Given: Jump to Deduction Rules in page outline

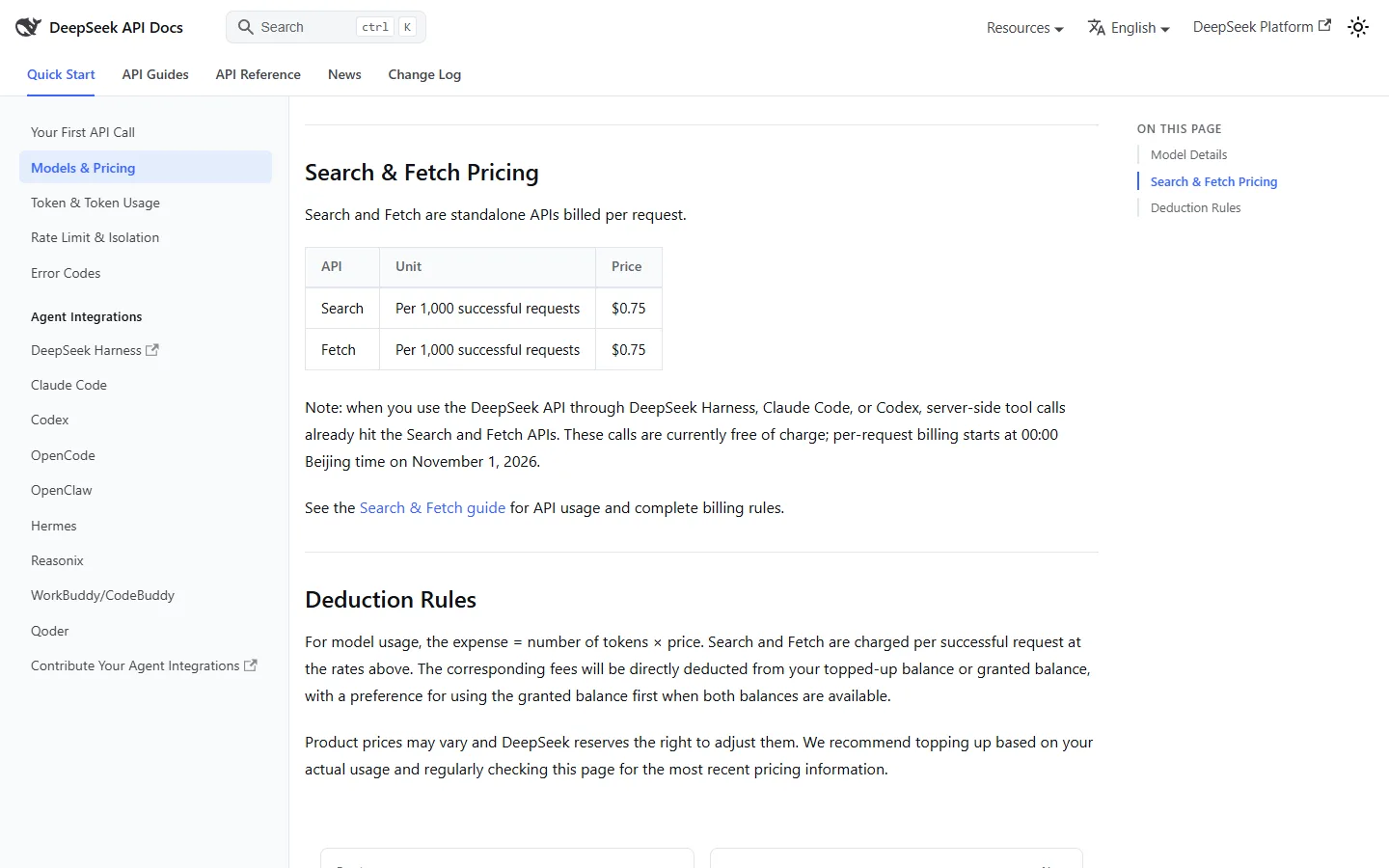Looking at the screenshot, I should [1195, 207].
